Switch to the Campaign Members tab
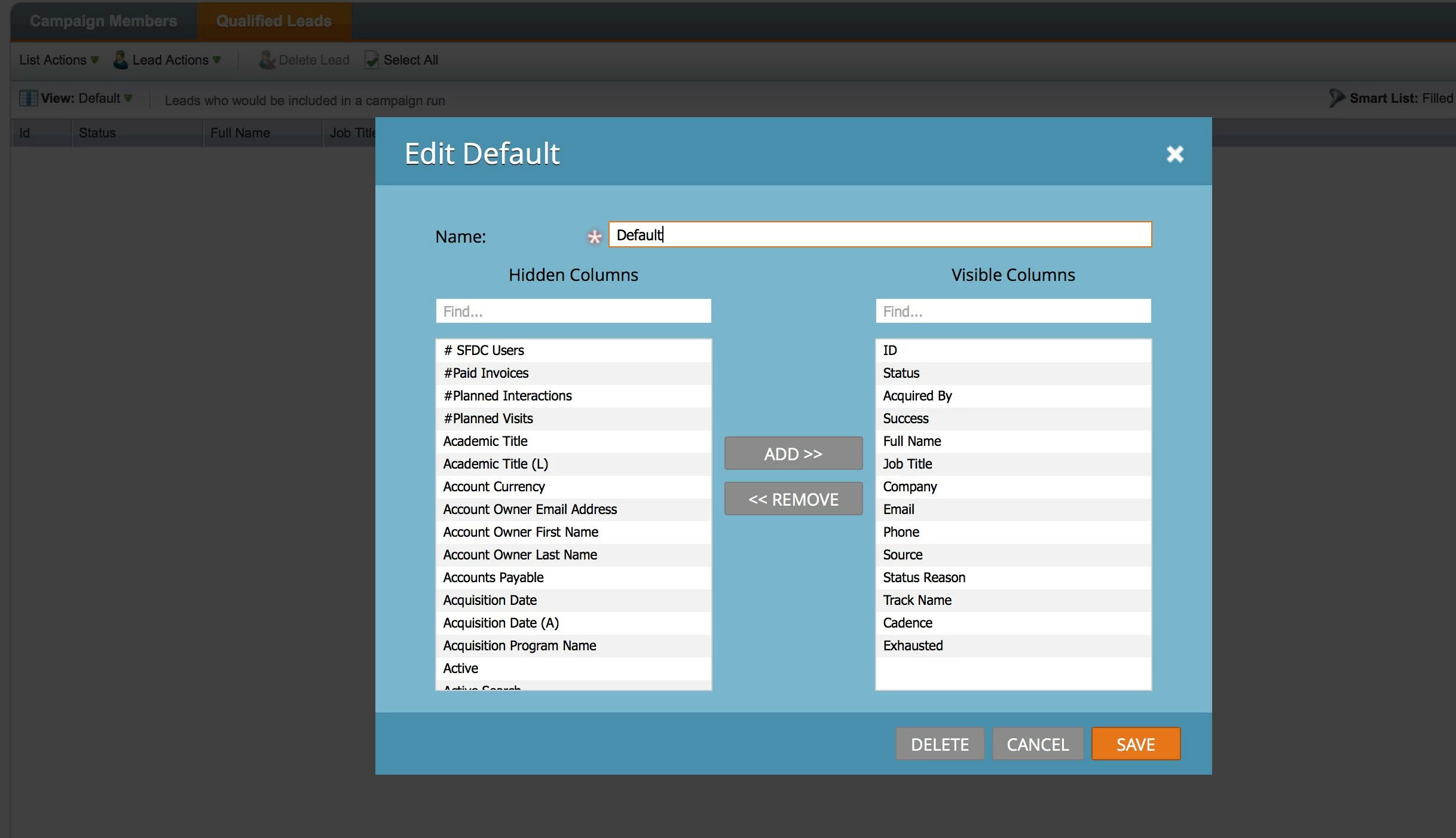This screenshot has width=1456, height=838. click(103, 21)
